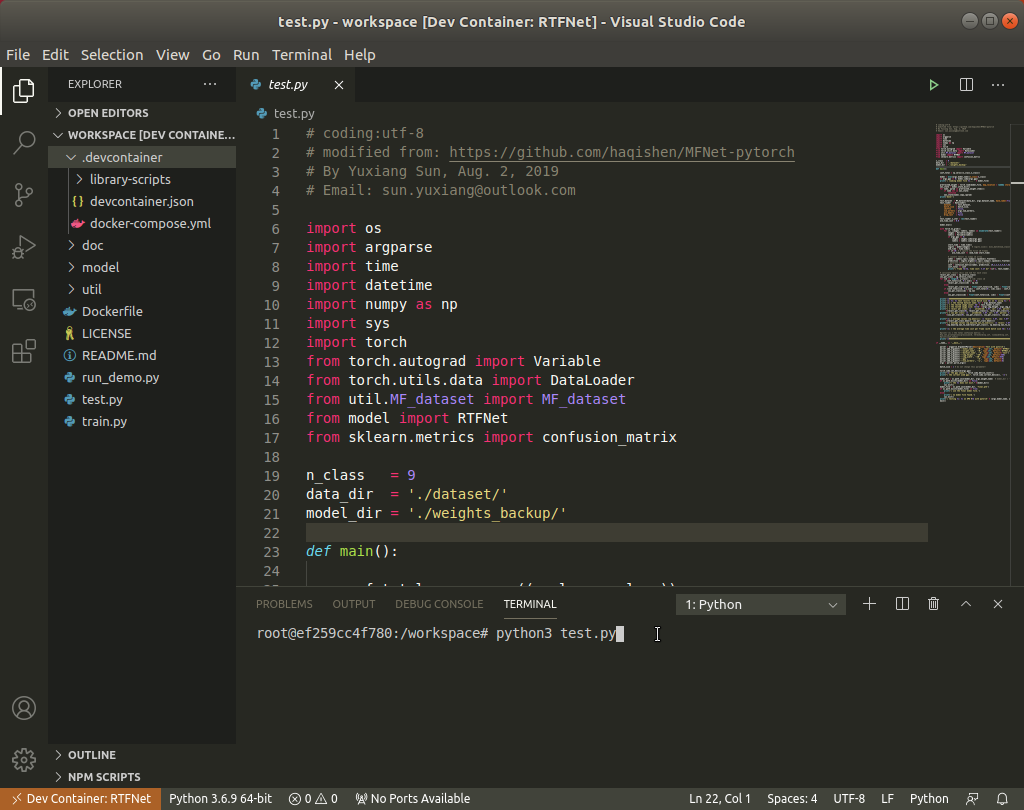Open notifications bell in status bar

[x=1002, y=798]
